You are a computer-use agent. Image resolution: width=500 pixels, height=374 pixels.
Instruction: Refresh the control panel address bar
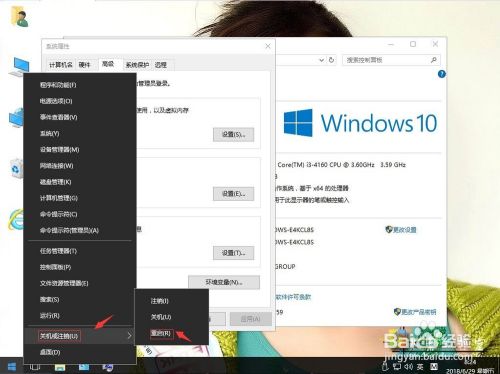pos(331,60)
